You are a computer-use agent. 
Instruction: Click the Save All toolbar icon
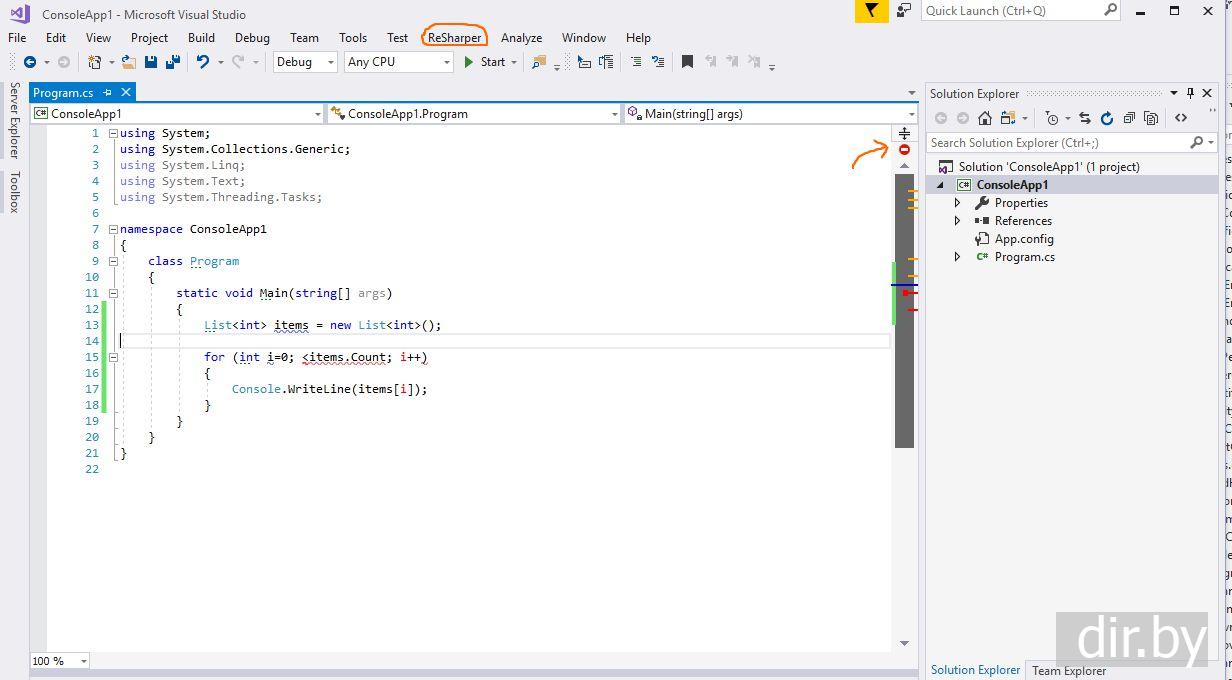[173, 62]
